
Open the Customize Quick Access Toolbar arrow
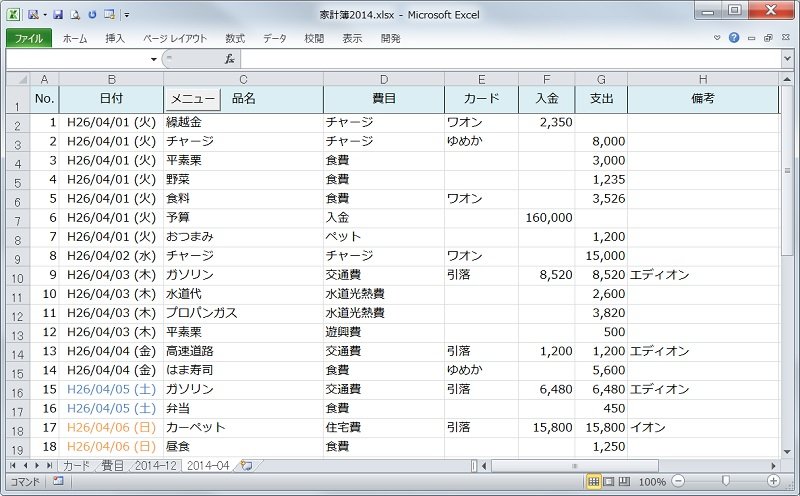click(127, 15)
